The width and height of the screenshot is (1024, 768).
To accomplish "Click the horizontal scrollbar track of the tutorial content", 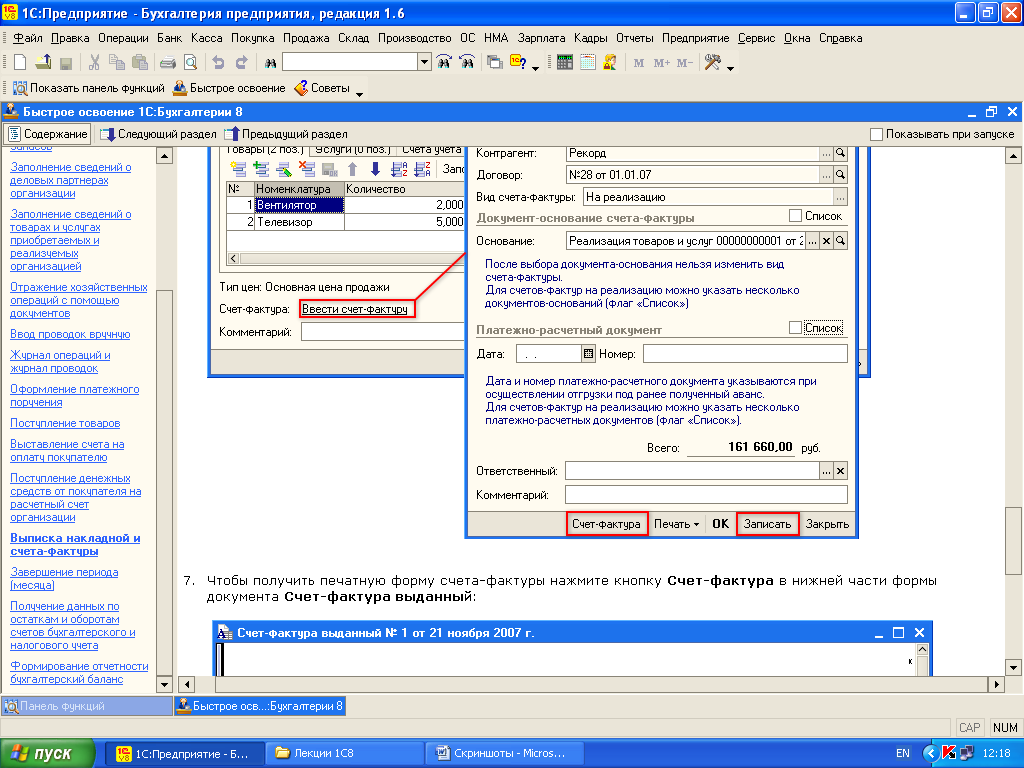I will tap(601, 684).
